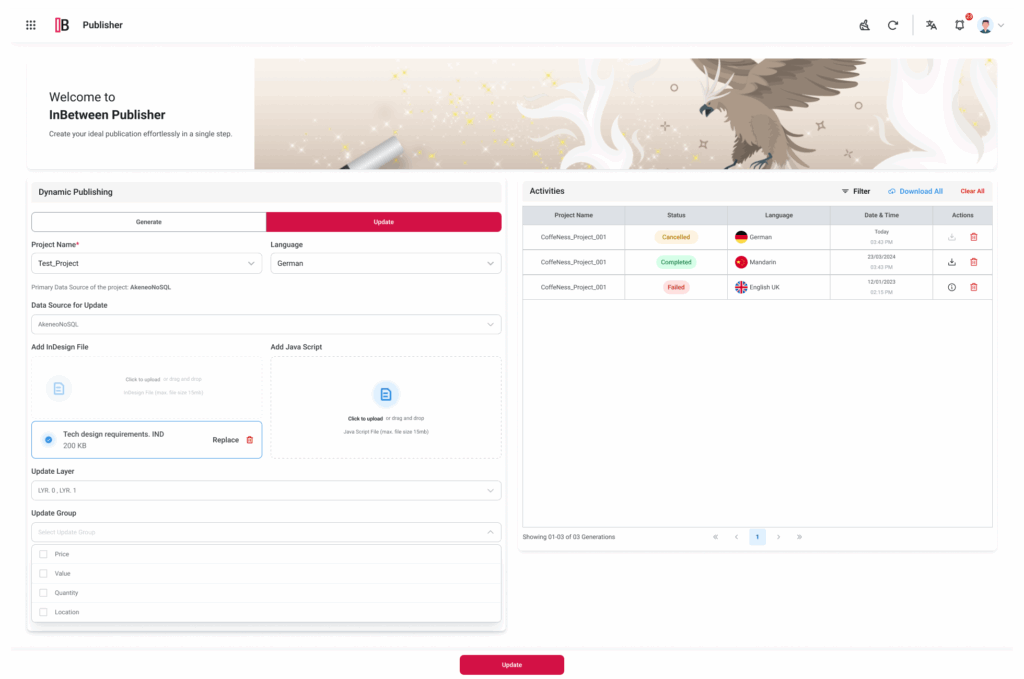Tick the Location checkbox in Update Group
The image size is (1024, 679).
click(x=43, y=612)
